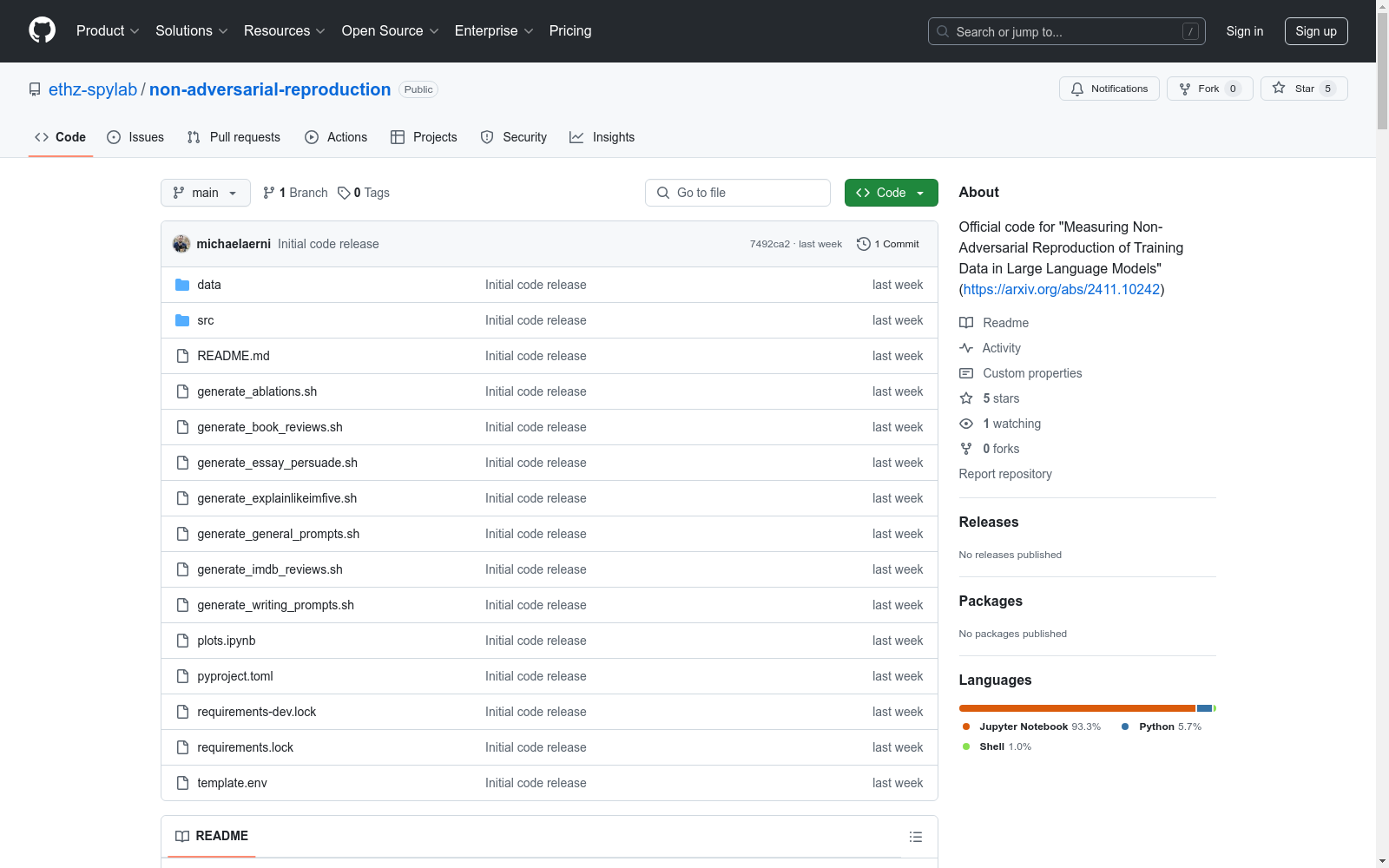Open generate_ablations.sh file
1389x868 pixels.
point(257,391)
